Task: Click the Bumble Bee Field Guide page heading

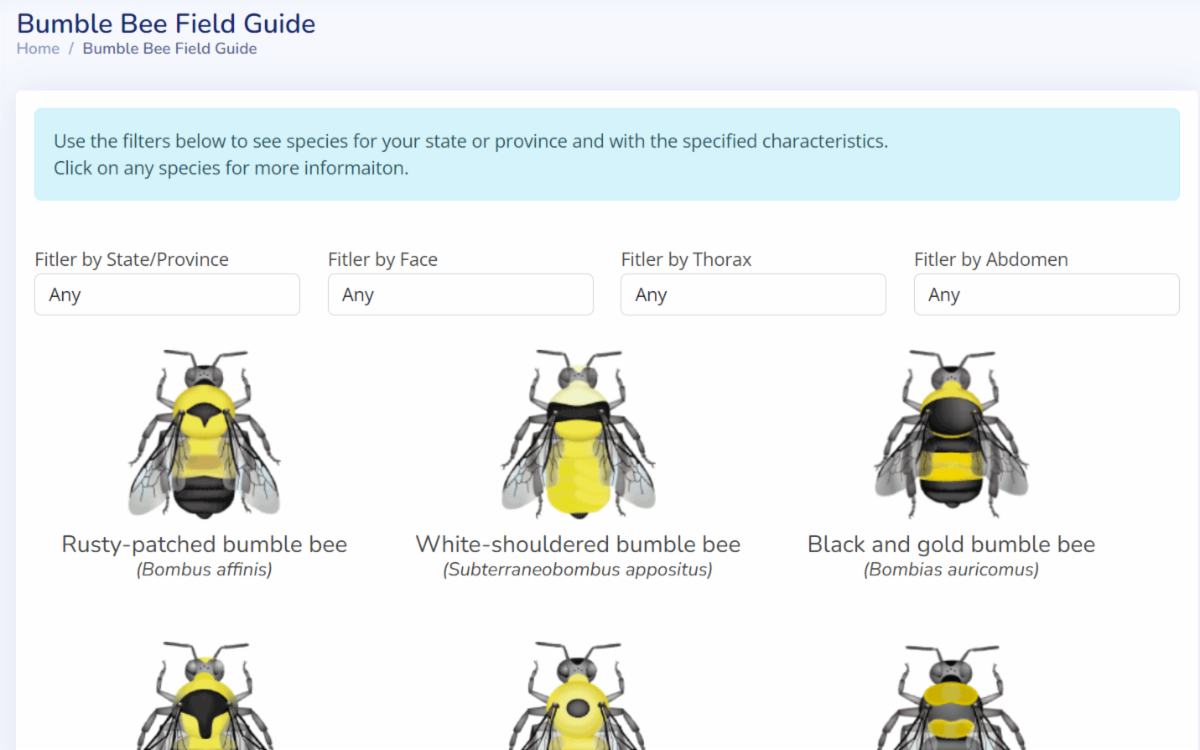Action: point(166,23)
